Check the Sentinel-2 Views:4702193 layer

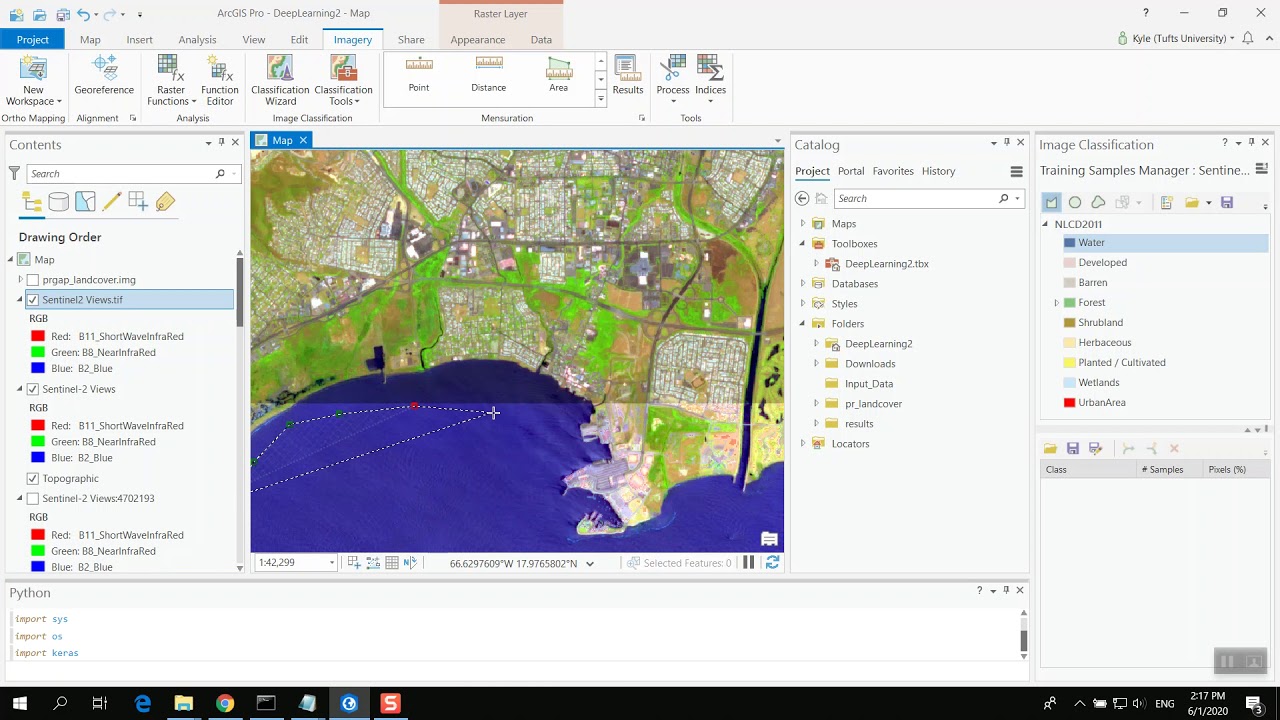click(x=33, y=498)
